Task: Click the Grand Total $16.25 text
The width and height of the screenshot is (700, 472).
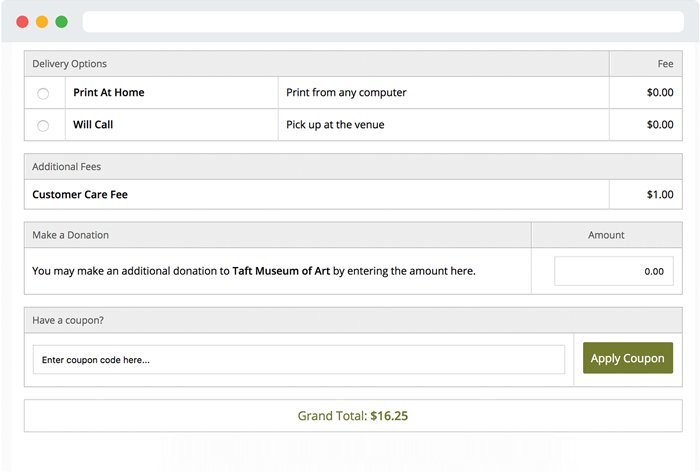Action: click(x=352, y=416)
